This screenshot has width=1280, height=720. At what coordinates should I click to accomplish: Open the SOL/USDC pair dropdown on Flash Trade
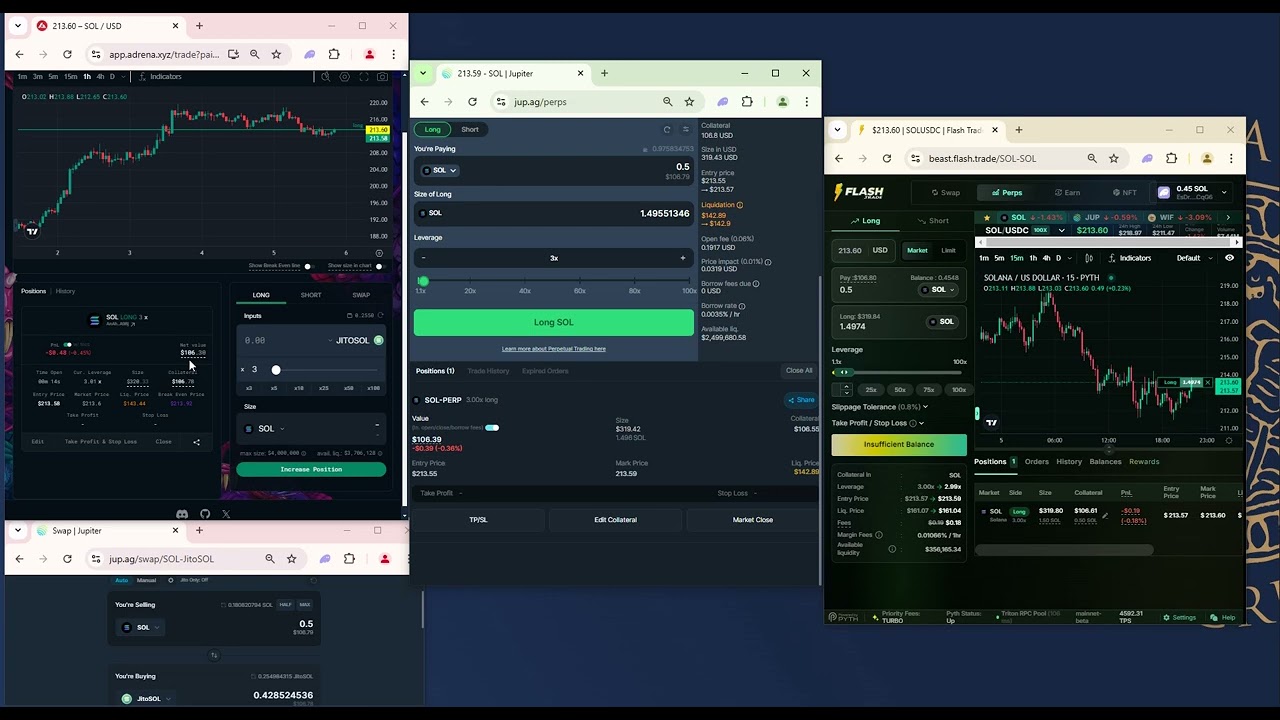[x=1061, y=230]
